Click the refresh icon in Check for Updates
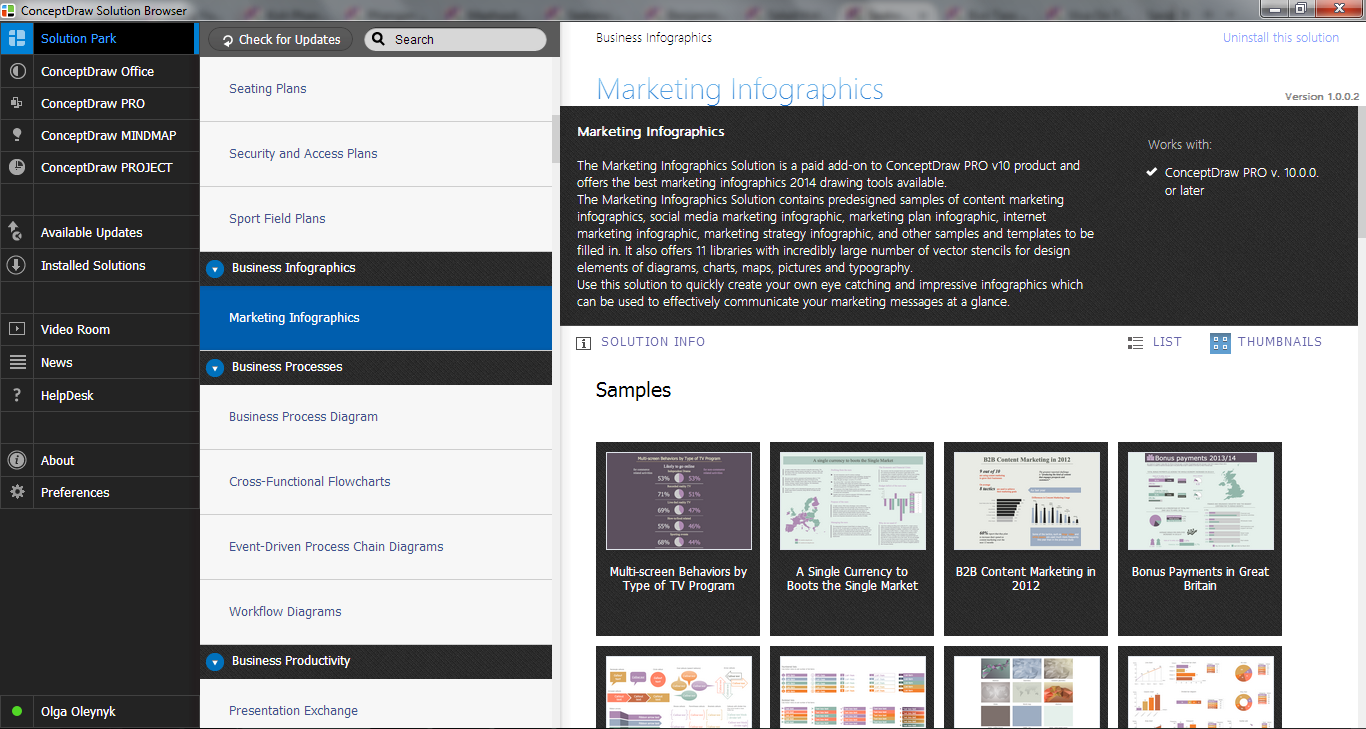Image resolution: width=1366 pixels, height=729 pixels. [227, 40]
